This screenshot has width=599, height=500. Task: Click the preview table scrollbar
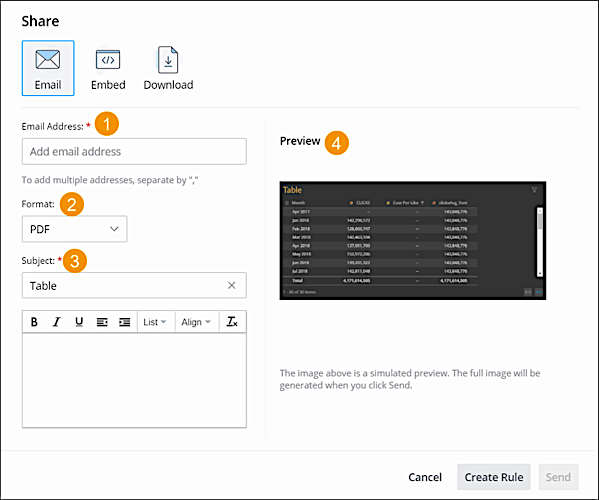point(540,242)
